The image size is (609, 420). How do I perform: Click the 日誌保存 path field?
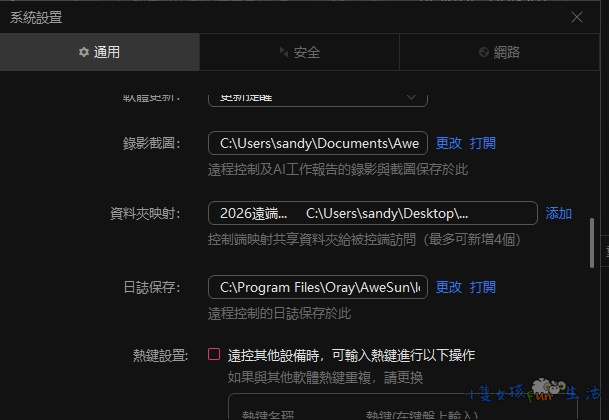click(318, 287)
